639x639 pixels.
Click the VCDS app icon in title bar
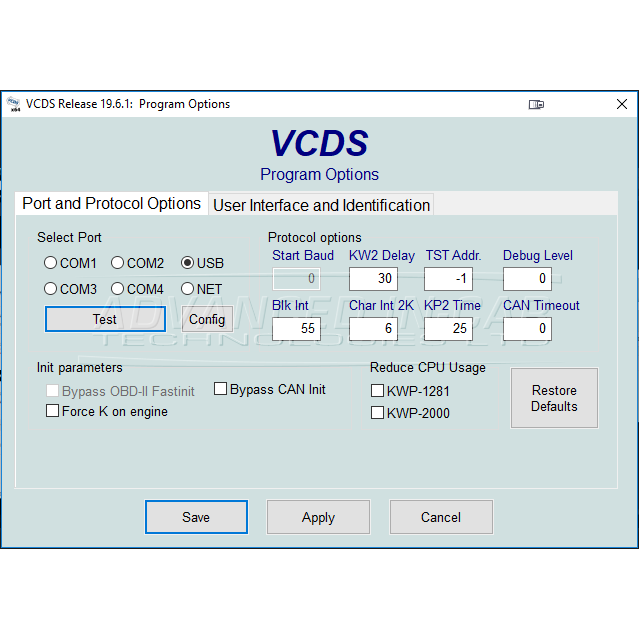(x=14, y=104)
